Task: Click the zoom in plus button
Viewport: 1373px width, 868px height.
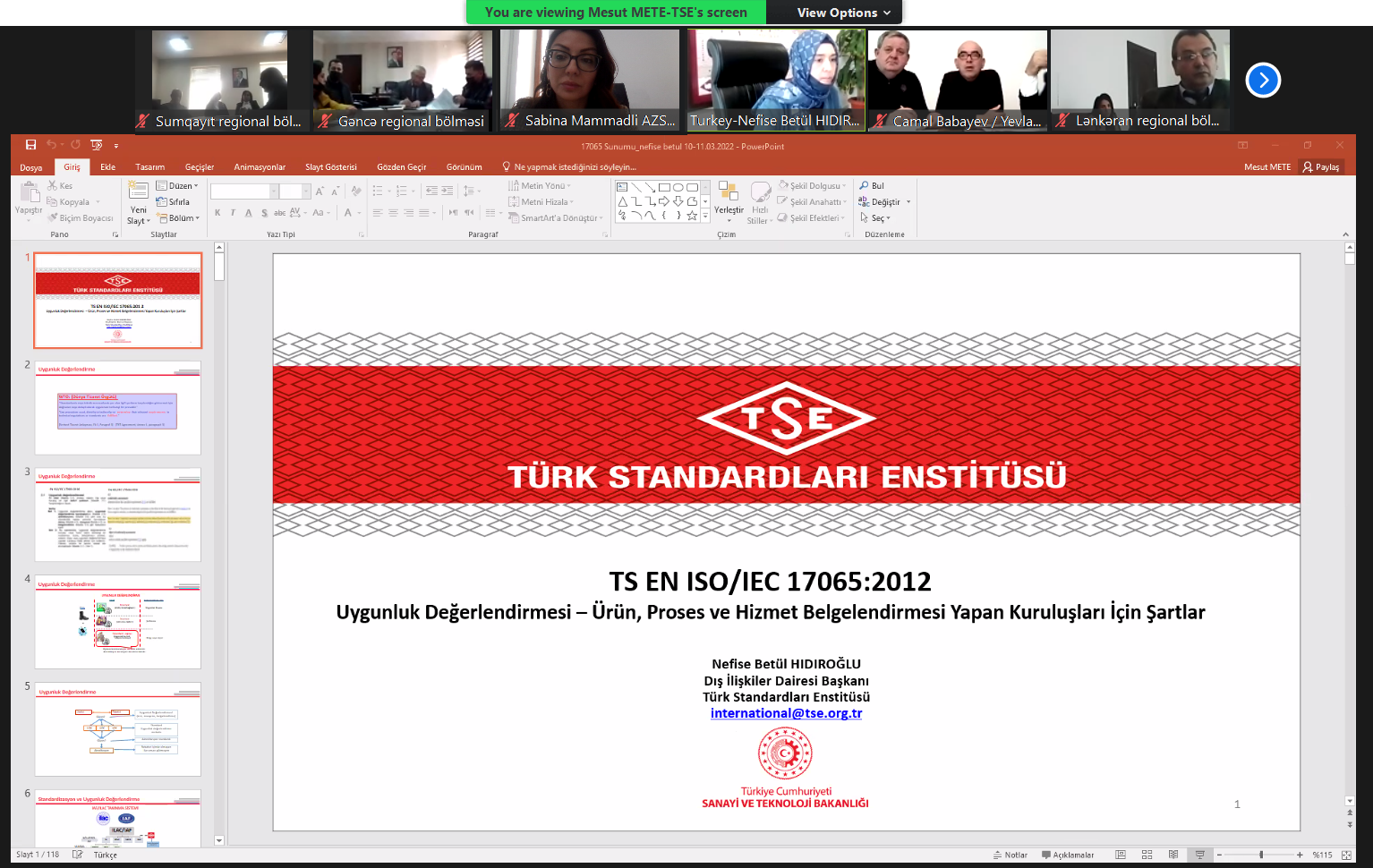Action: coord(1300,855)
